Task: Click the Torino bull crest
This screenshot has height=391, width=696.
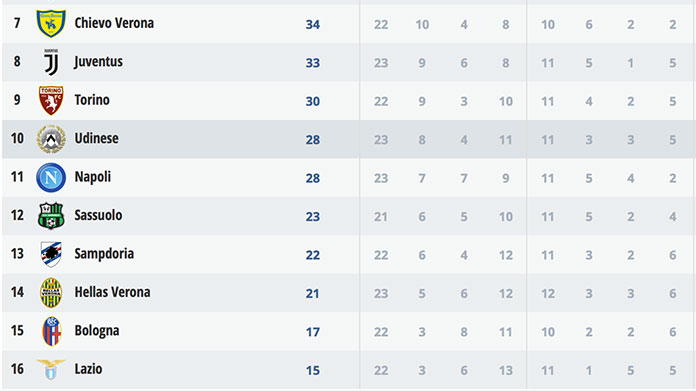Action: (x=51, y=101)
